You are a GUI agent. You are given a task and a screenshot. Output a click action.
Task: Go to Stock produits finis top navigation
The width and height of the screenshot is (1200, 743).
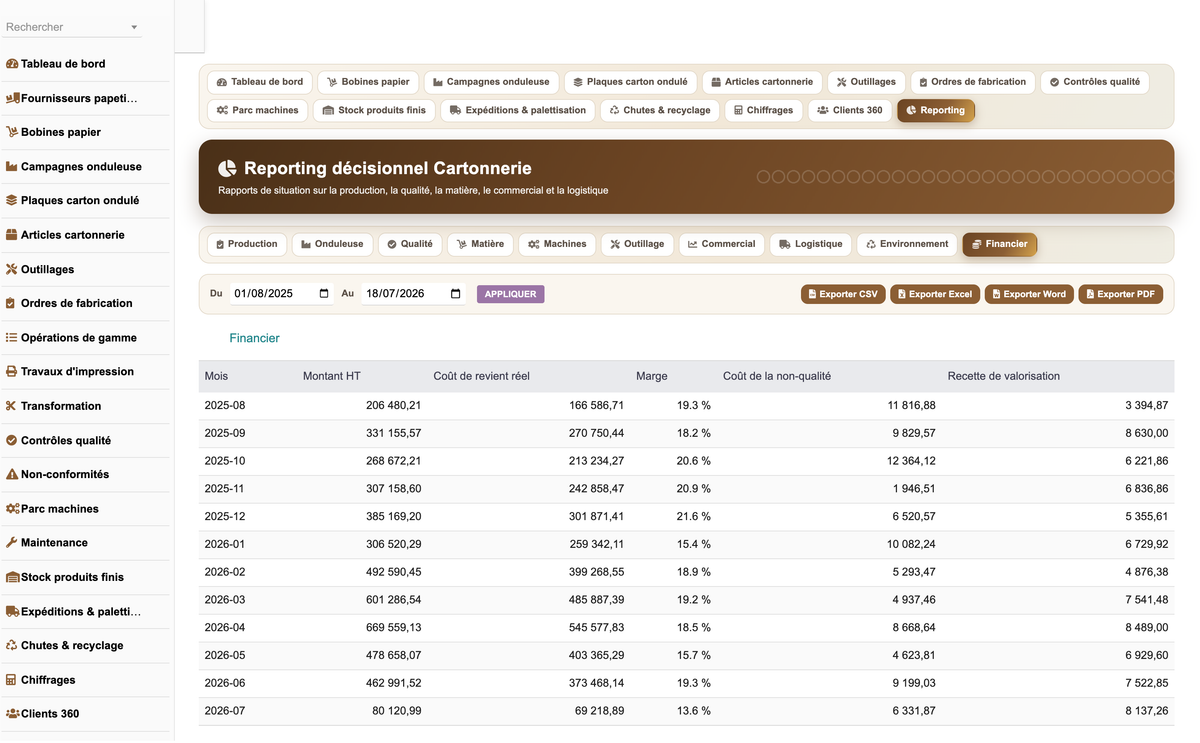coord(374,110)
